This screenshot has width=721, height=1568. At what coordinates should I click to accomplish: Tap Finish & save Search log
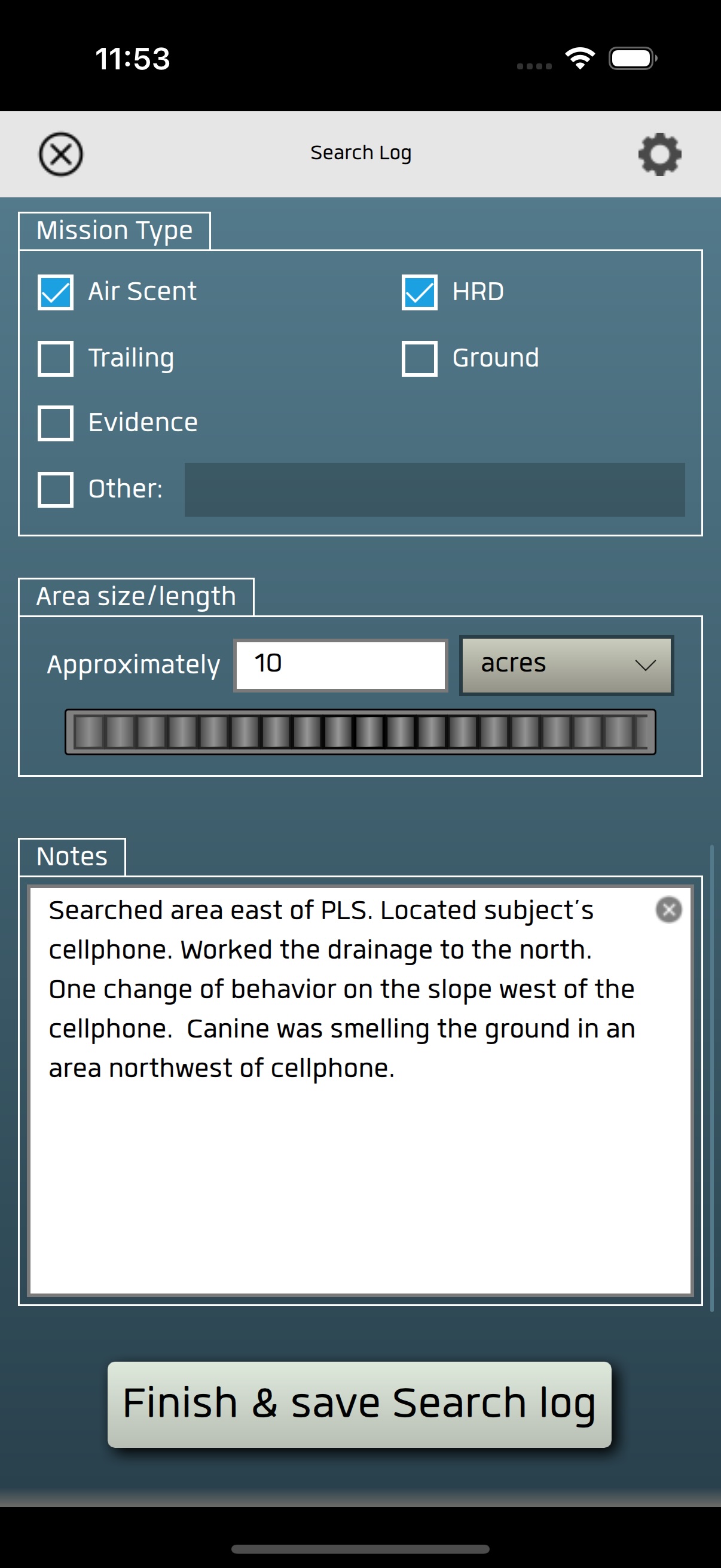(359, 1404)
